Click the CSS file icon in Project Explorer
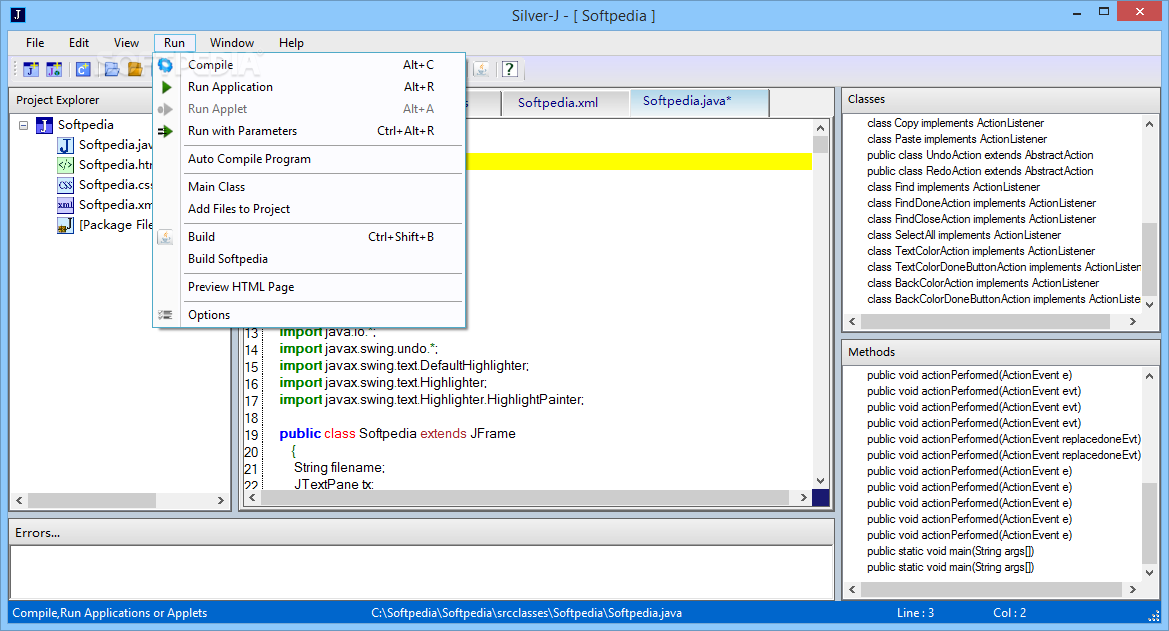The image size is (1169, 631). tap(66, 185)
